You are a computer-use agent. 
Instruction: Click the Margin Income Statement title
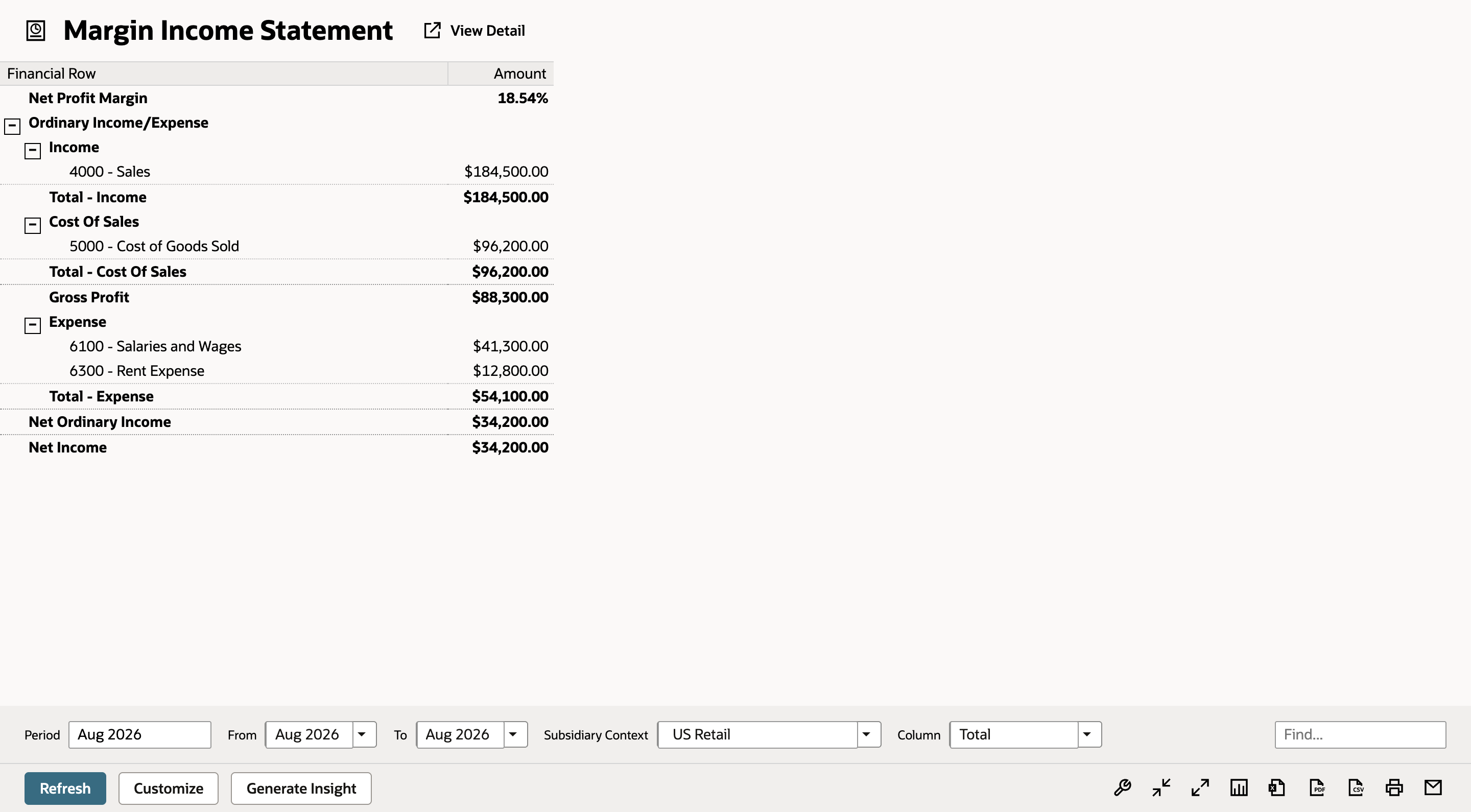pyautogui.click(x=228, y=30)
